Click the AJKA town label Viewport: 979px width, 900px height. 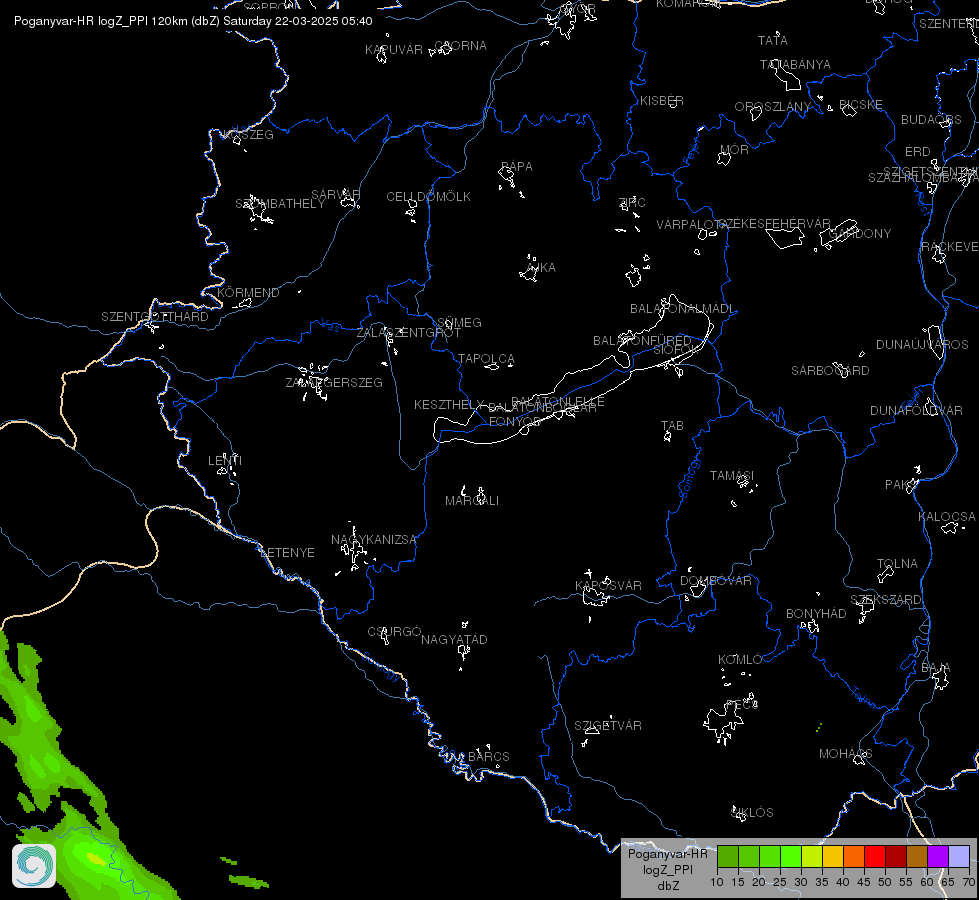coord(541,268)
